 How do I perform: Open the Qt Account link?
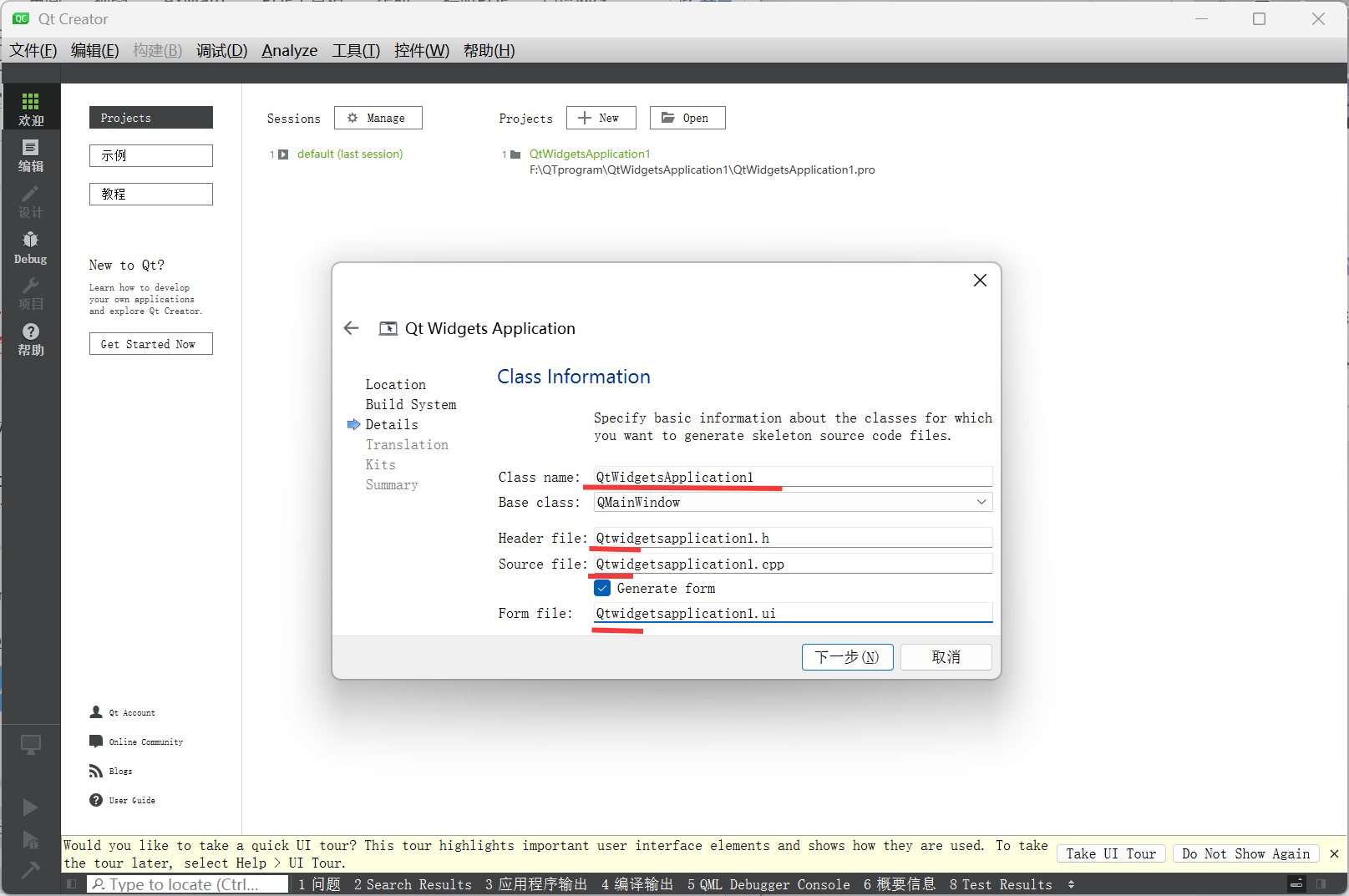pos(123,712)
